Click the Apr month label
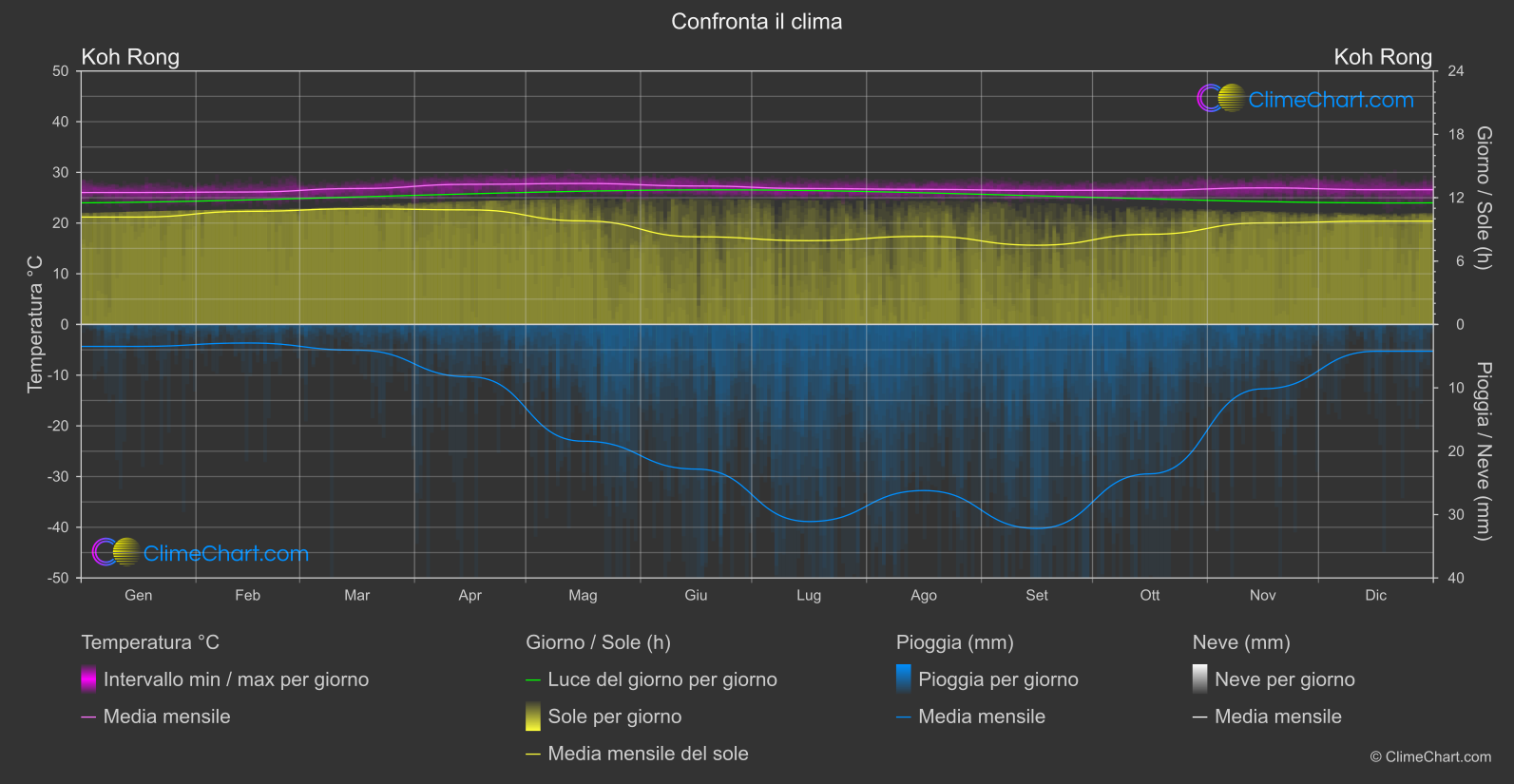The height and width of the screenshot is (784, 1514). pos(470,595)
